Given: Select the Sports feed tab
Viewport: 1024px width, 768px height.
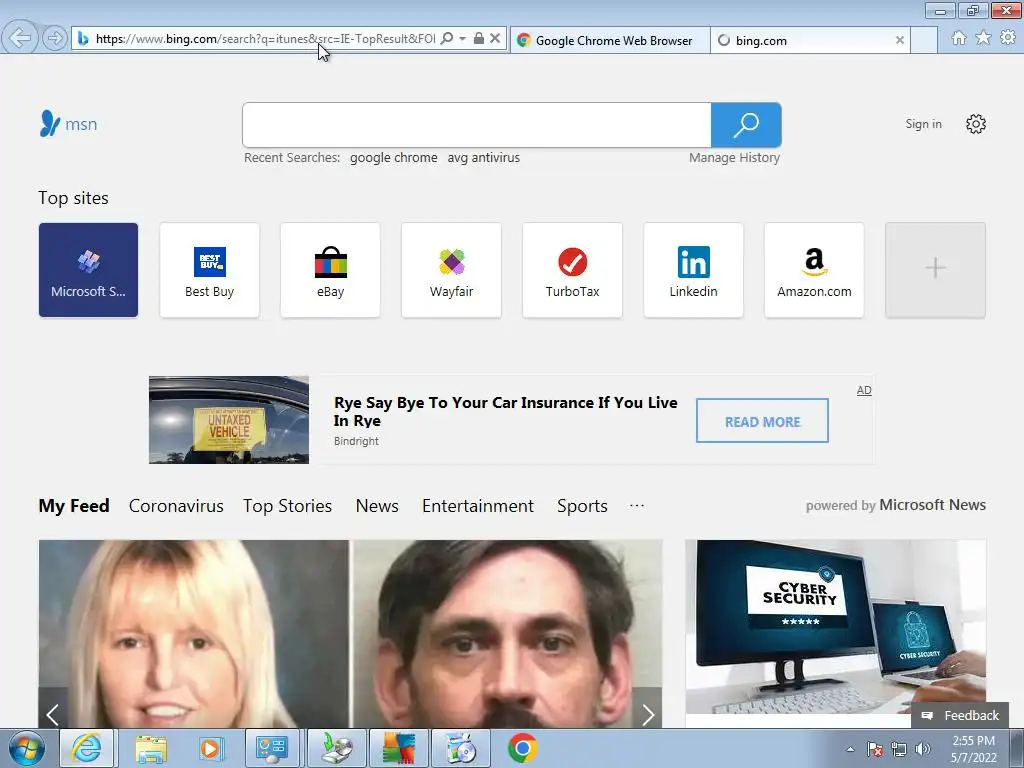Looking at the screenshot, I should [x=582, y=505].
